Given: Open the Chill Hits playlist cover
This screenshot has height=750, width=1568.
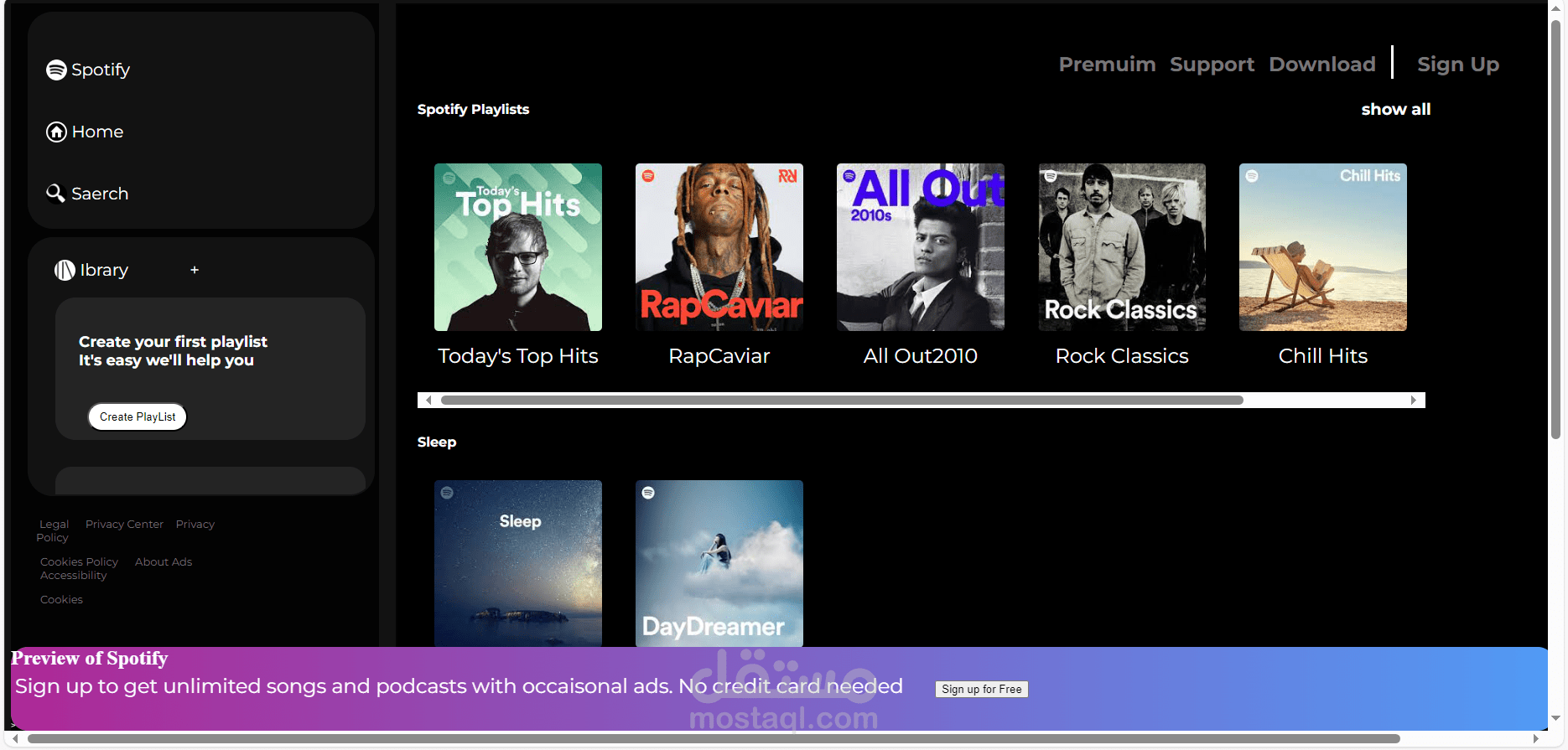Looking at the screenshot, I should pos(1323,247).
